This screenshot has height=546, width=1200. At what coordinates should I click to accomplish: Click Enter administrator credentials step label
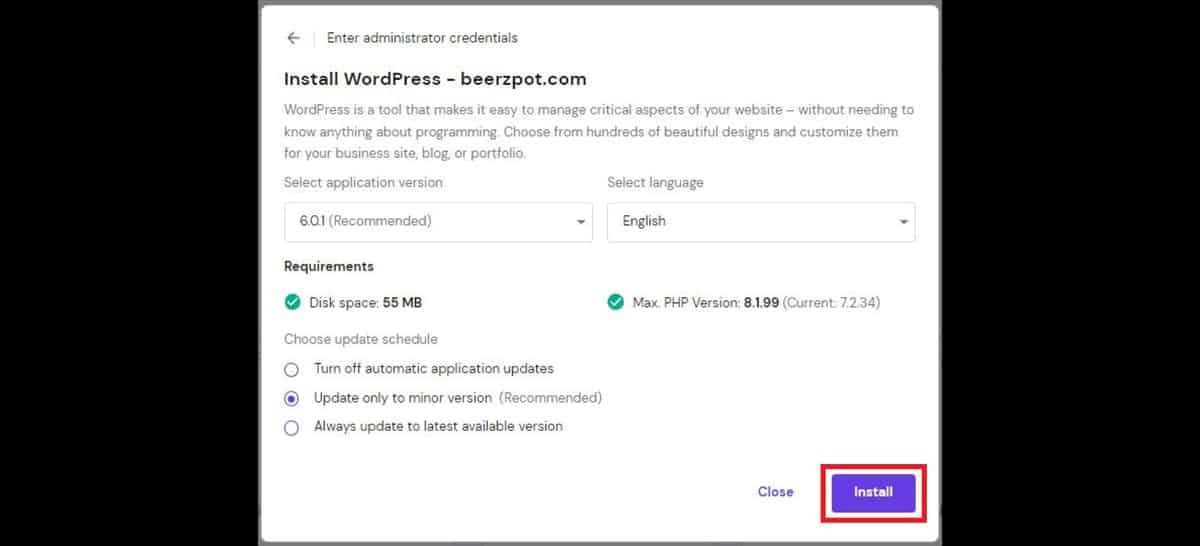click(x=422, y=38)
